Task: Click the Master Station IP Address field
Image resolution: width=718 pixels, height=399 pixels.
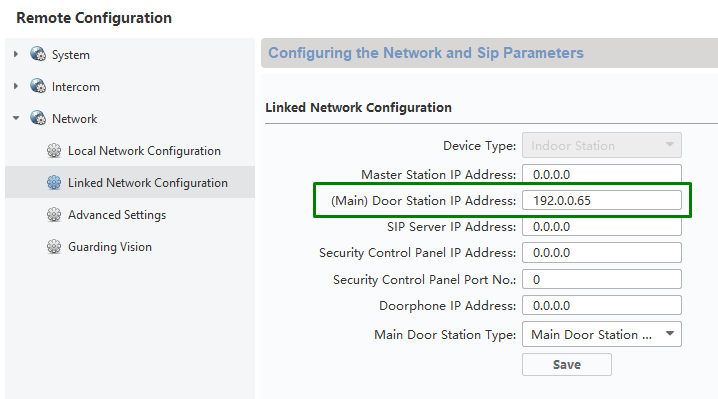Action: click(x=602, y=174)
